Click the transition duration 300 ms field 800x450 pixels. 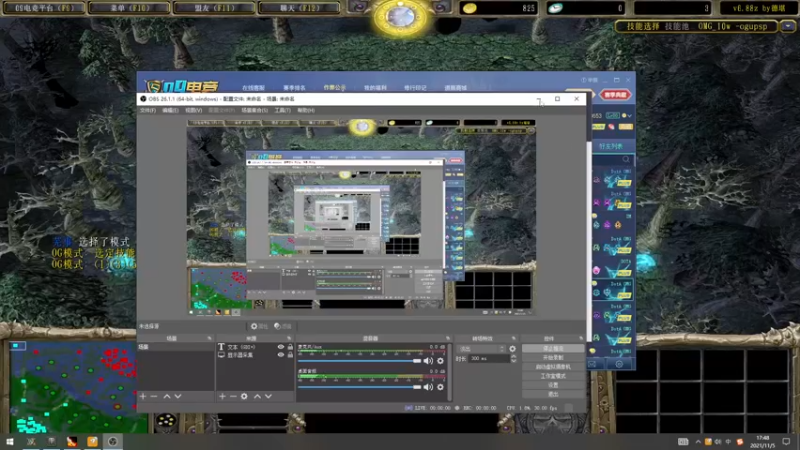point(489,359)
